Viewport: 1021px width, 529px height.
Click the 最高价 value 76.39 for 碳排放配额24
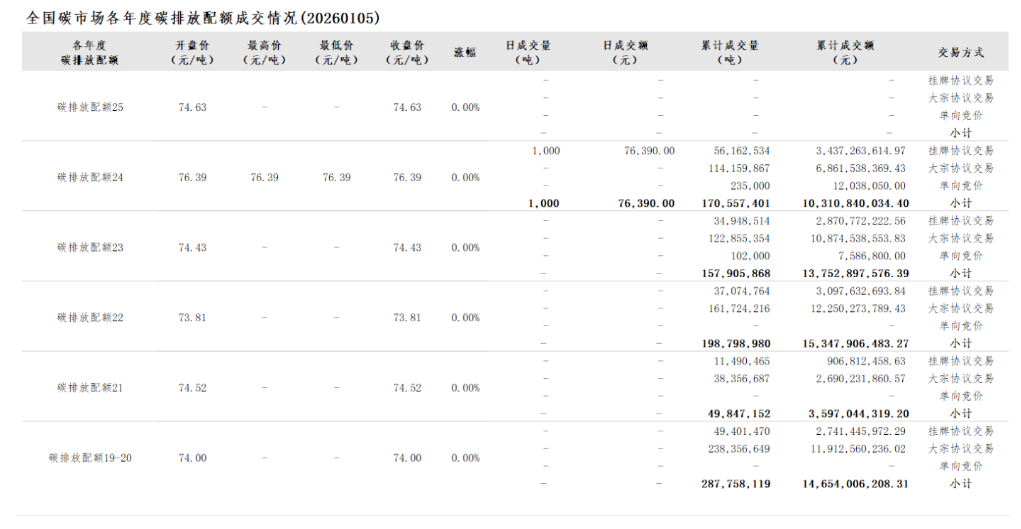(264, 177)
